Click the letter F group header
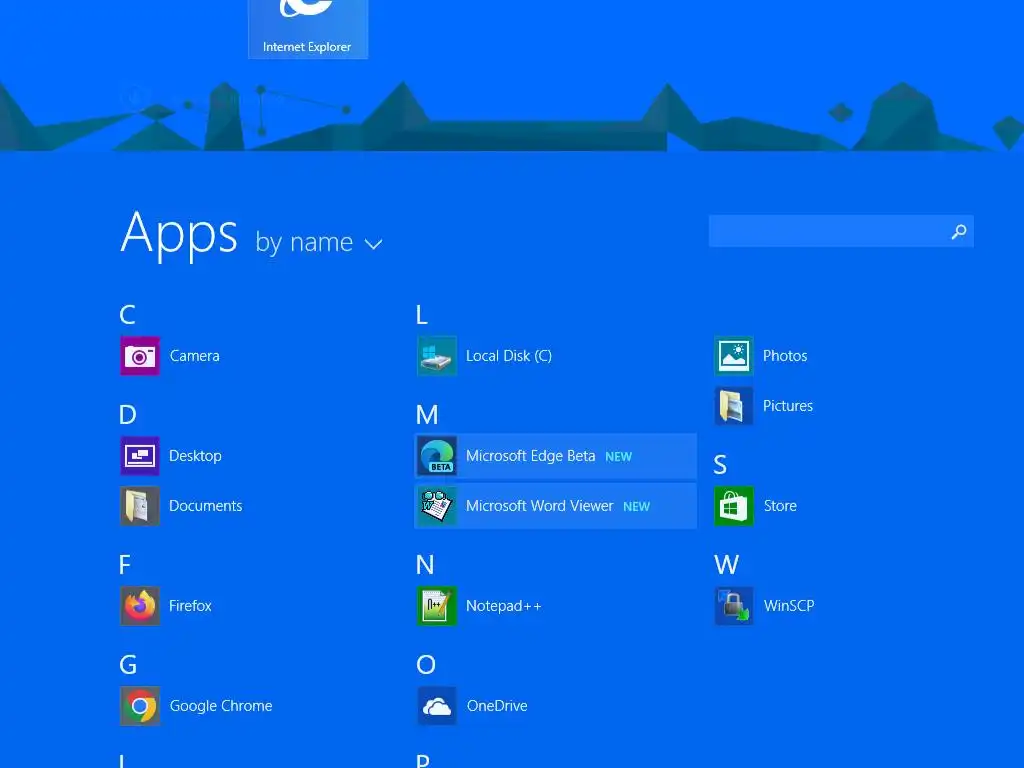Image resolution: width=1024 pixels, height=768 pixels. (125, 564)
